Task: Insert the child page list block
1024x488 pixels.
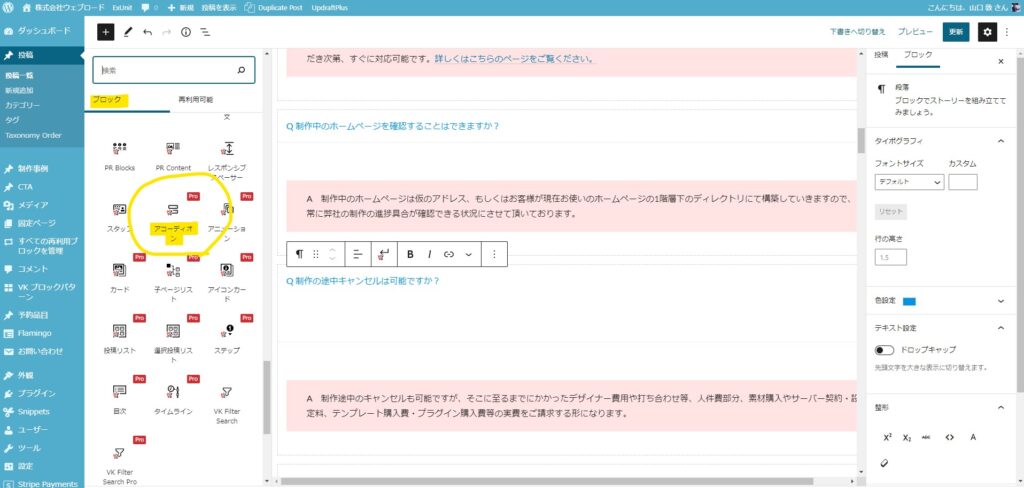Action: tap(173, 282)
